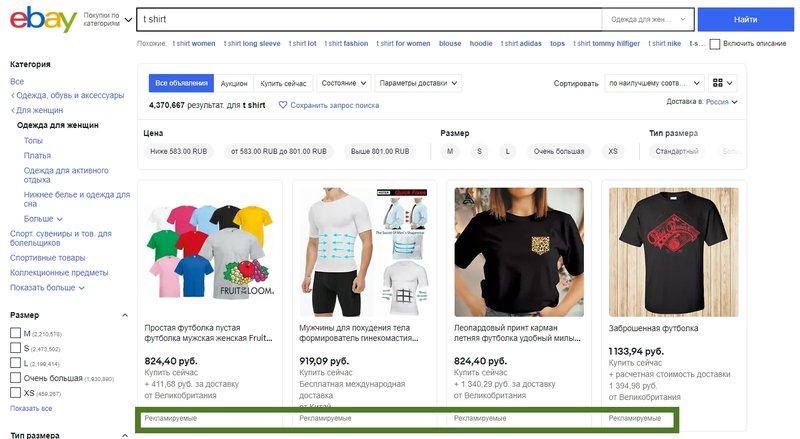
Task: Open Коллекционные предметы category
Action: (59, 273)
